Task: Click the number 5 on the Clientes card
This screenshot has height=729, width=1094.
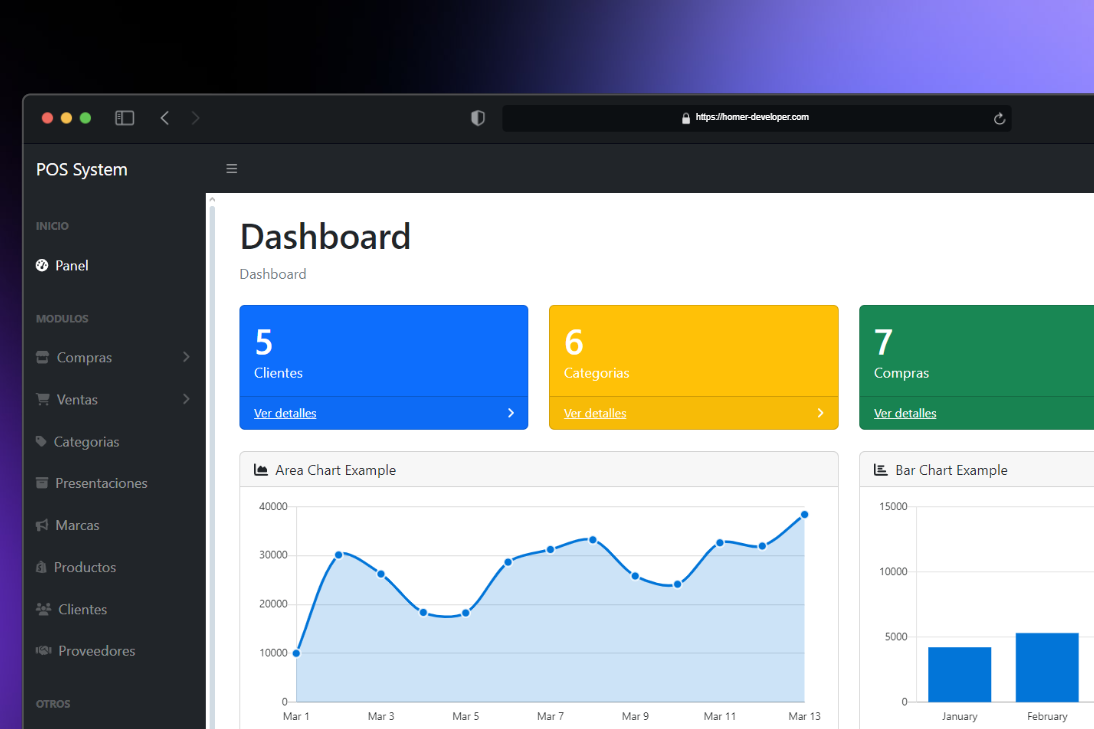Action: click(264, 343)
